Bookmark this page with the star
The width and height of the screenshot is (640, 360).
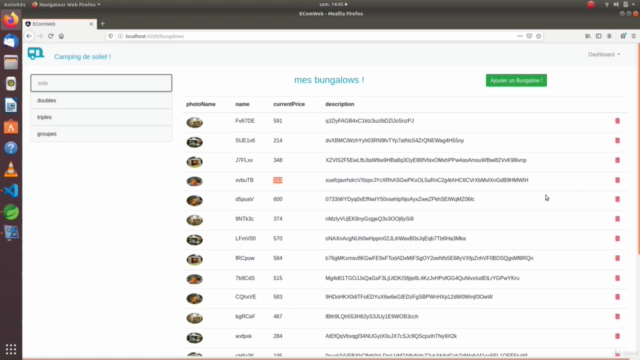(x=539, y=36)
